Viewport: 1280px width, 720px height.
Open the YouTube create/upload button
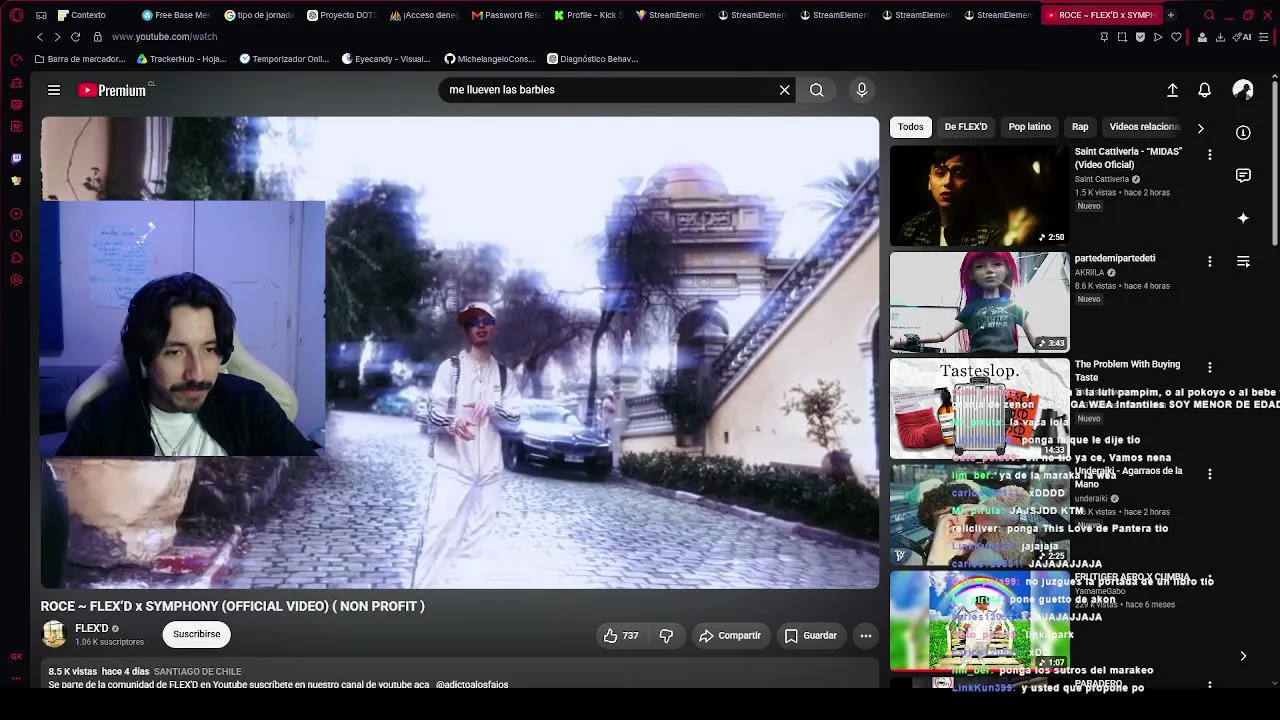click(x=1172, y=90)
